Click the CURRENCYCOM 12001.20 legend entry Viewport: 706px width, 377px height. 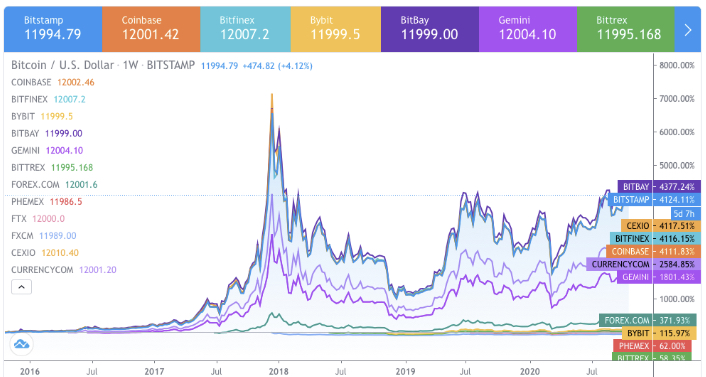tap(64, 270)
